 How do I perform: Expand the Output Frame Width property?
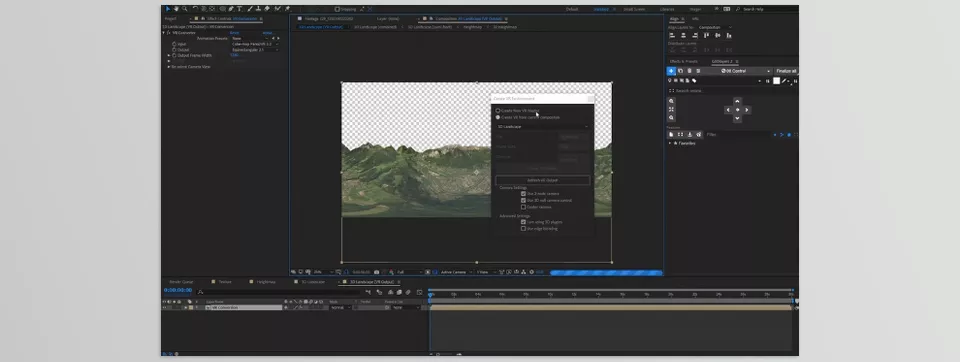[169, 55]
